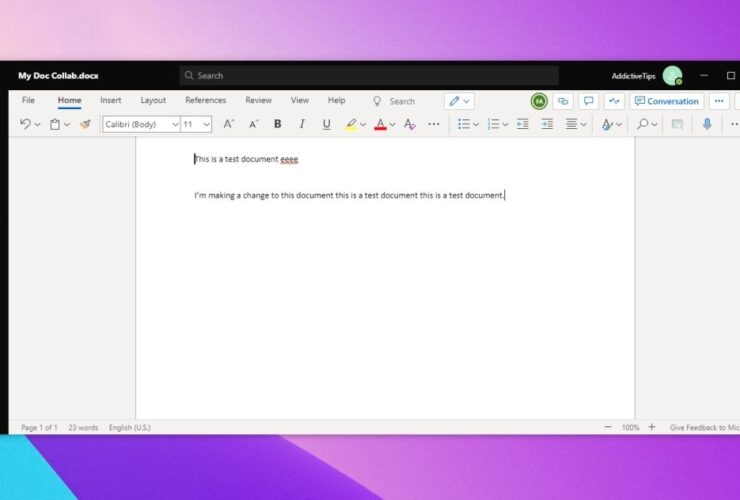Open the Editing mode pencil dropdown
740x500 pixels.
tap(459, 101)
